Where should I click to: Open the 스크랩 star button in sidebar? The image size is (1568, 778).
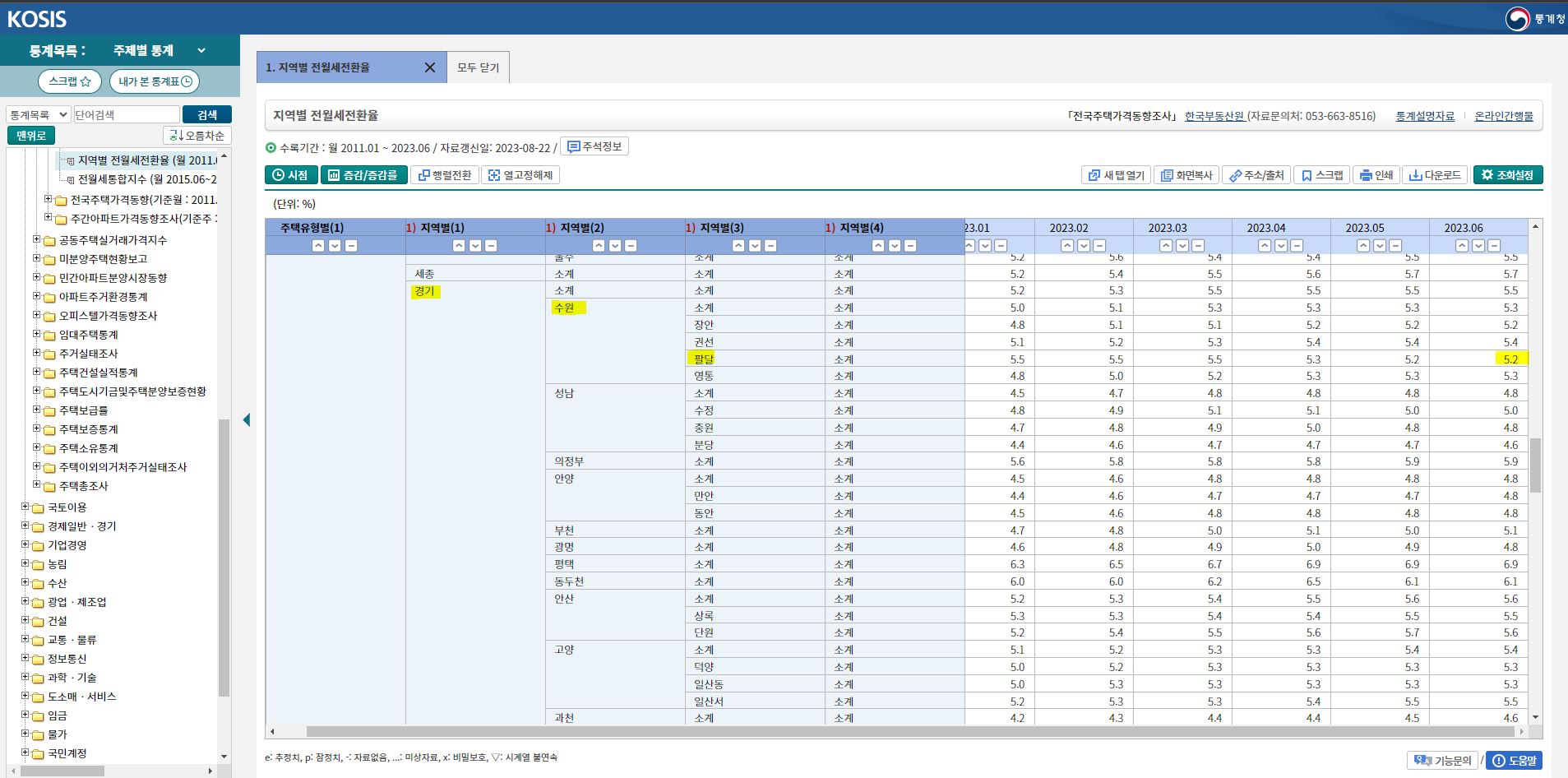click(x=70, y=81)
